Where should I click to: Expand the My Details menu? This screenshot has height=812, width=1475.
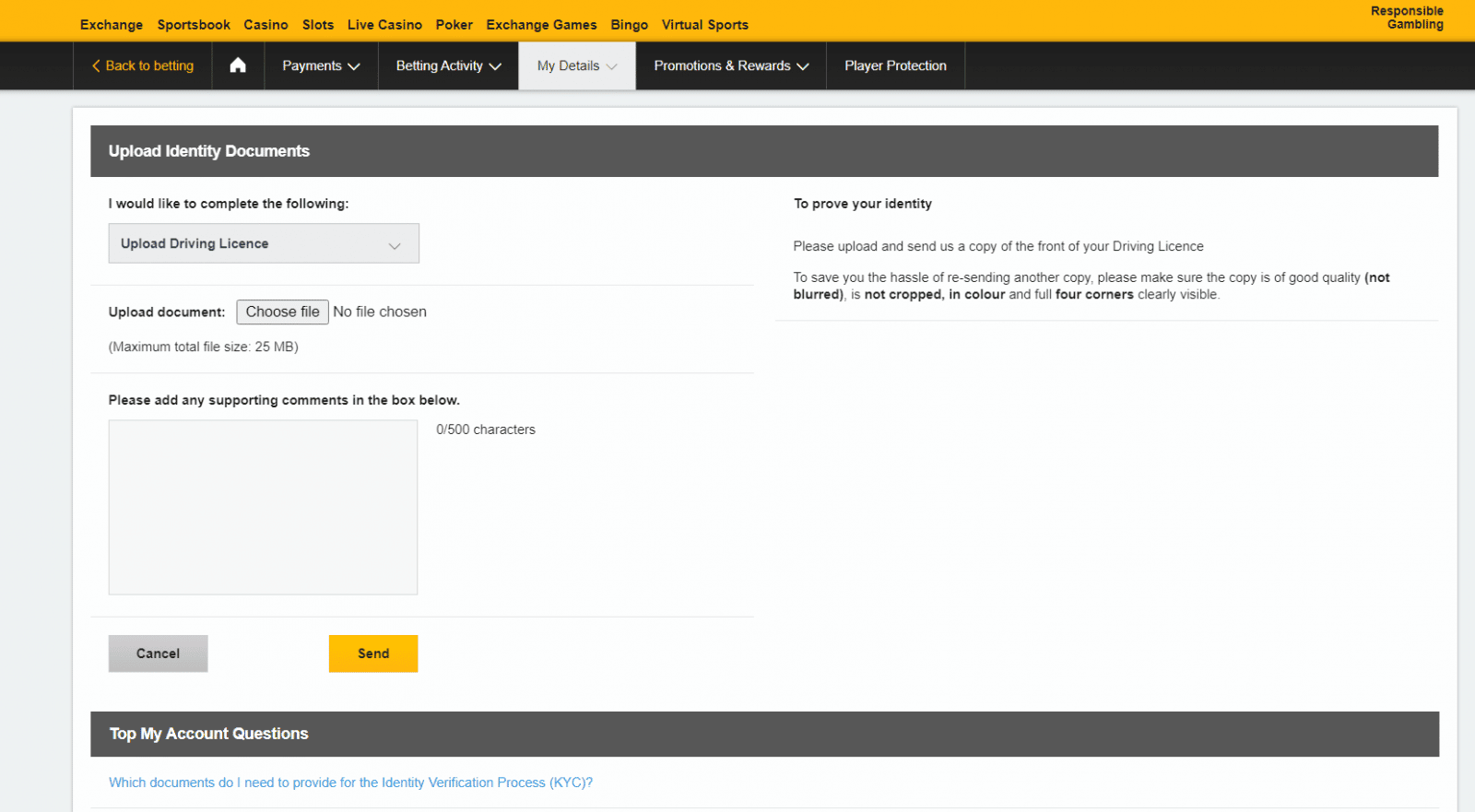point(577,65)
